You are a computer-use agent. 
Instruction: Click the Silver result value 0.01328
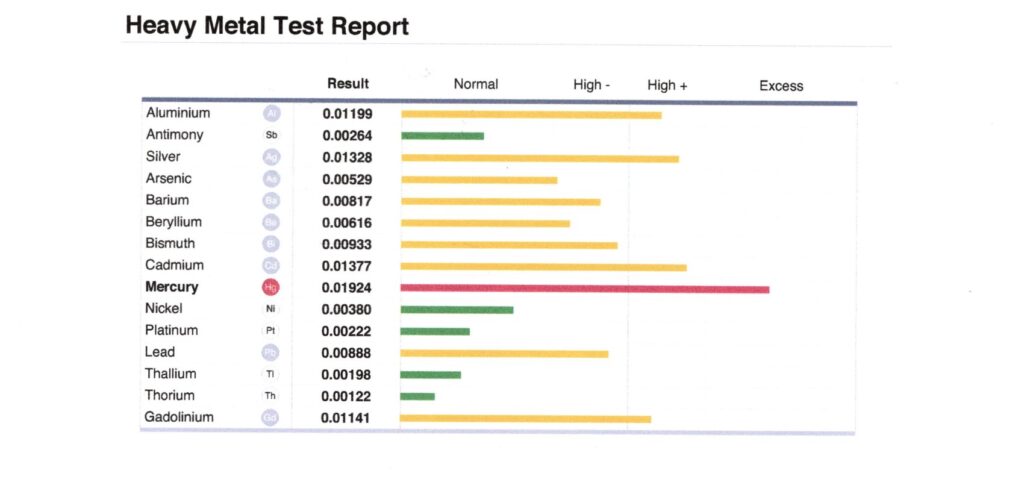(347, 157)
